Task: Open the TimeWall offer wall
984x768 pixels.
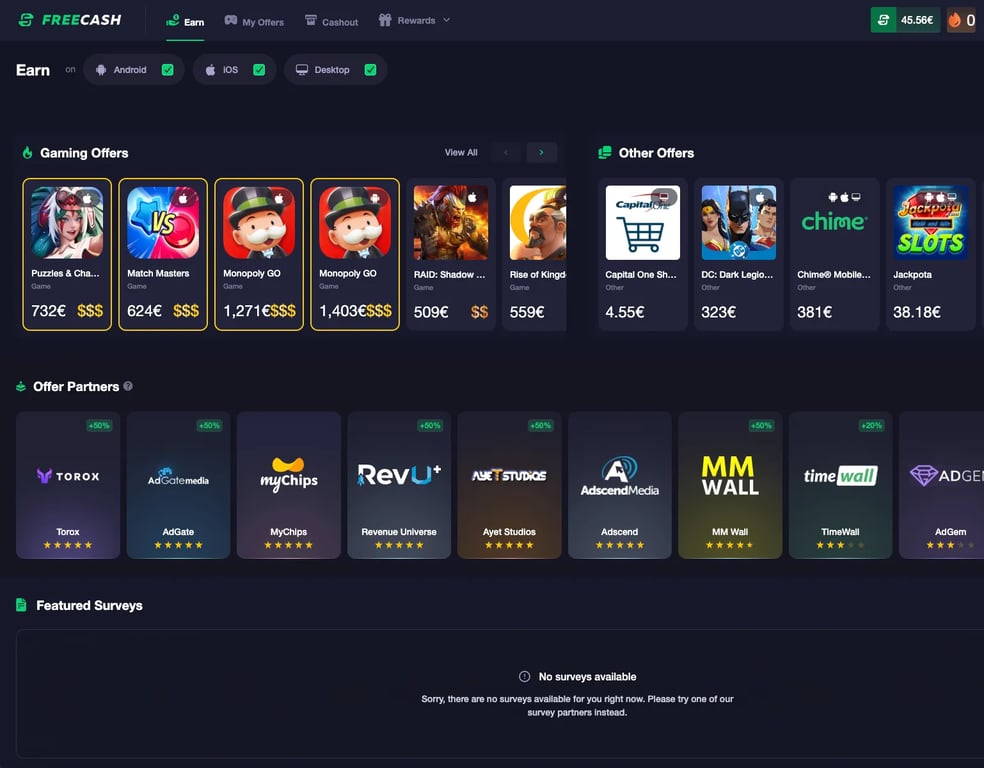Action: pyautogui.click(x=840, y=485)
